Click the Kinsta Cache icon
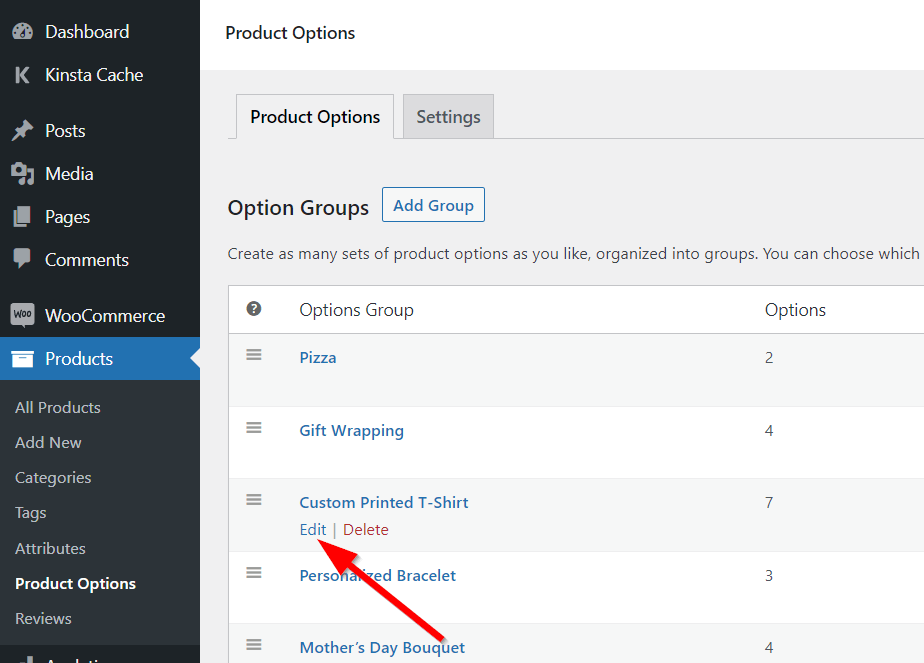This screenshot has width=924, height=663. [x=22, y=75]
